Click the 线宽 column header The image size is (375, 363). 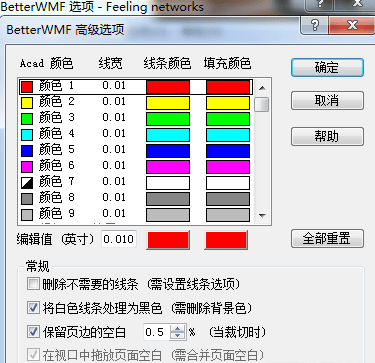coord(110,63)
